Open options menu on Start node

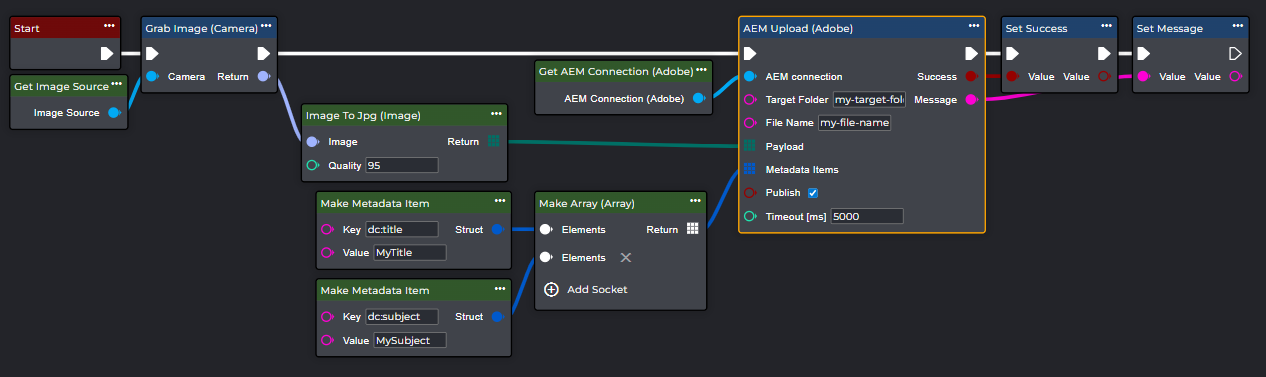click(108, 27)
